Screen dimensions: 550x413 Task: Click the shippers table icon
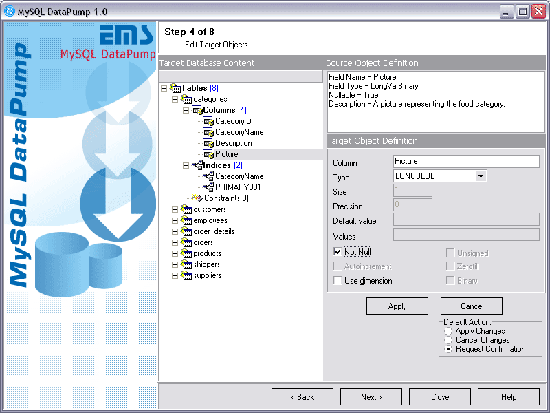[x=186, y=264]
